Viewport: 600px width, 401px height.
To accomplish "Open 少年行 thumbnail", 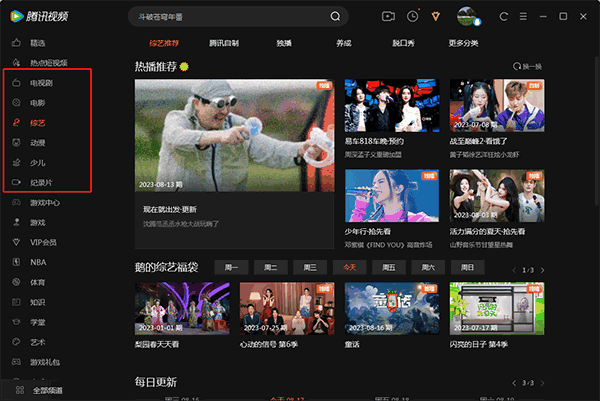I will tap(392, 196).
